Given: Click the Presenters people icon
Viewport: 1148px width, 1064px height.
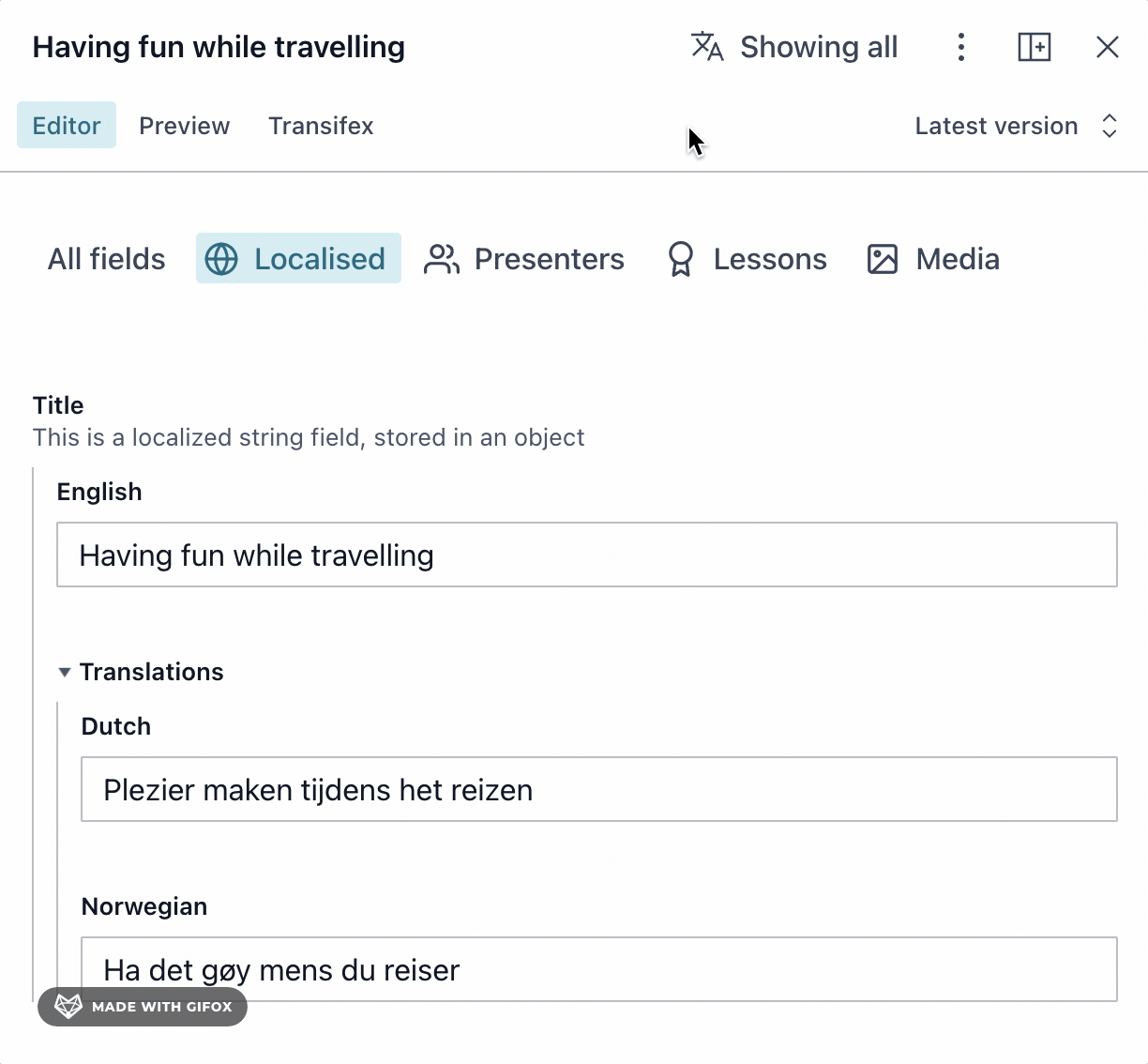Looking at the screenshot, I should click(441, 259).
